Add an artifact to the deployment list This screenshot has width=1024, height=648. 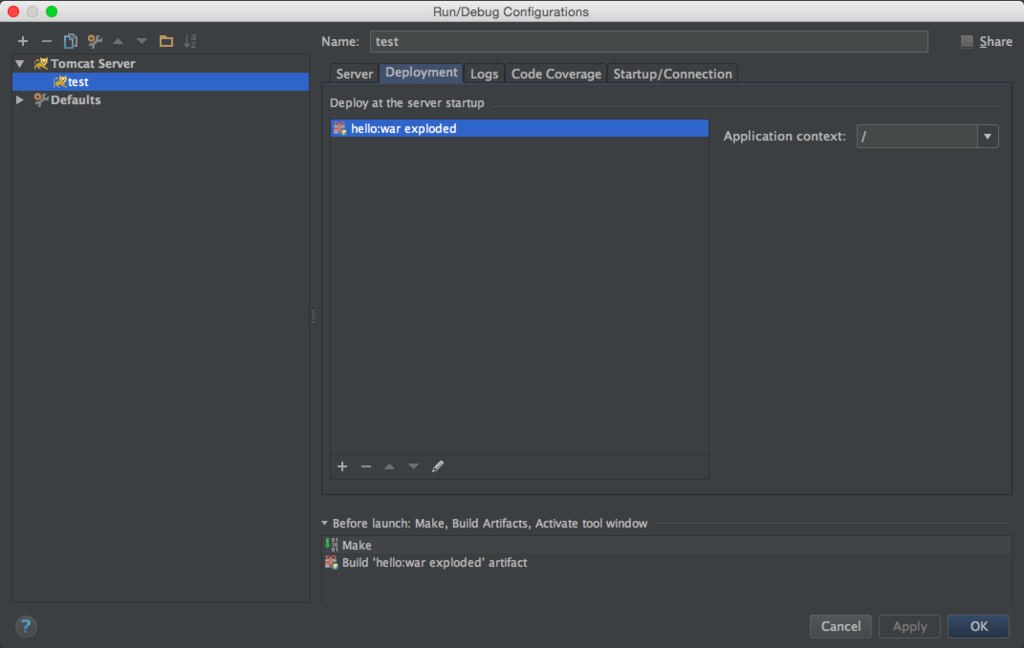pyautogui.click(x=342, y=466)
